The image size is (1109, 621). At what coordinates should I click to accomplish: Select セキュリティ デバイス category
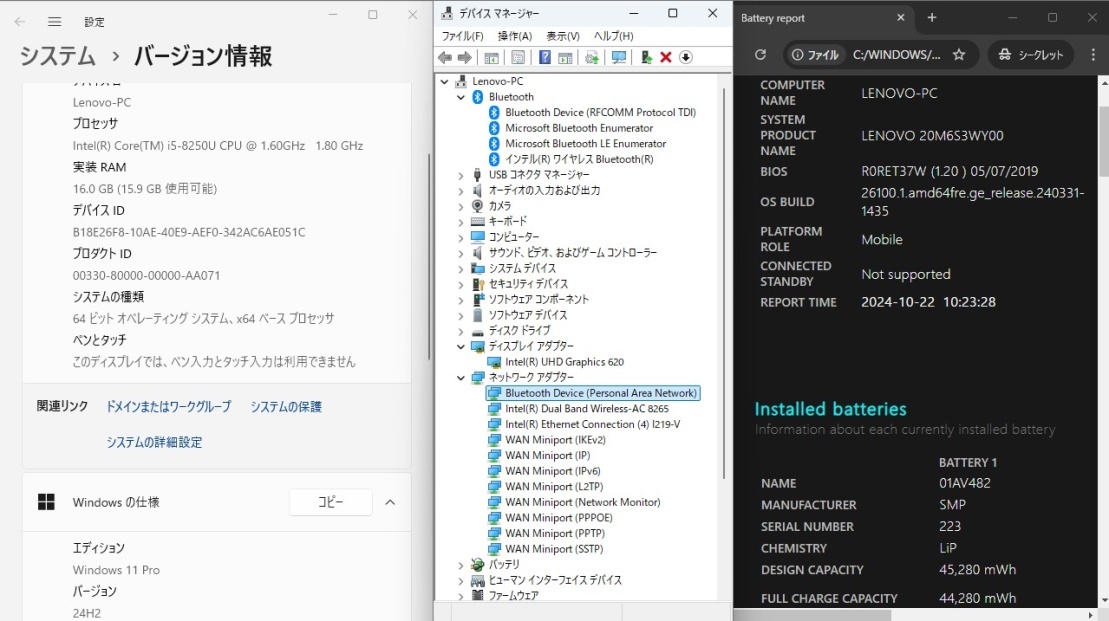528,284
